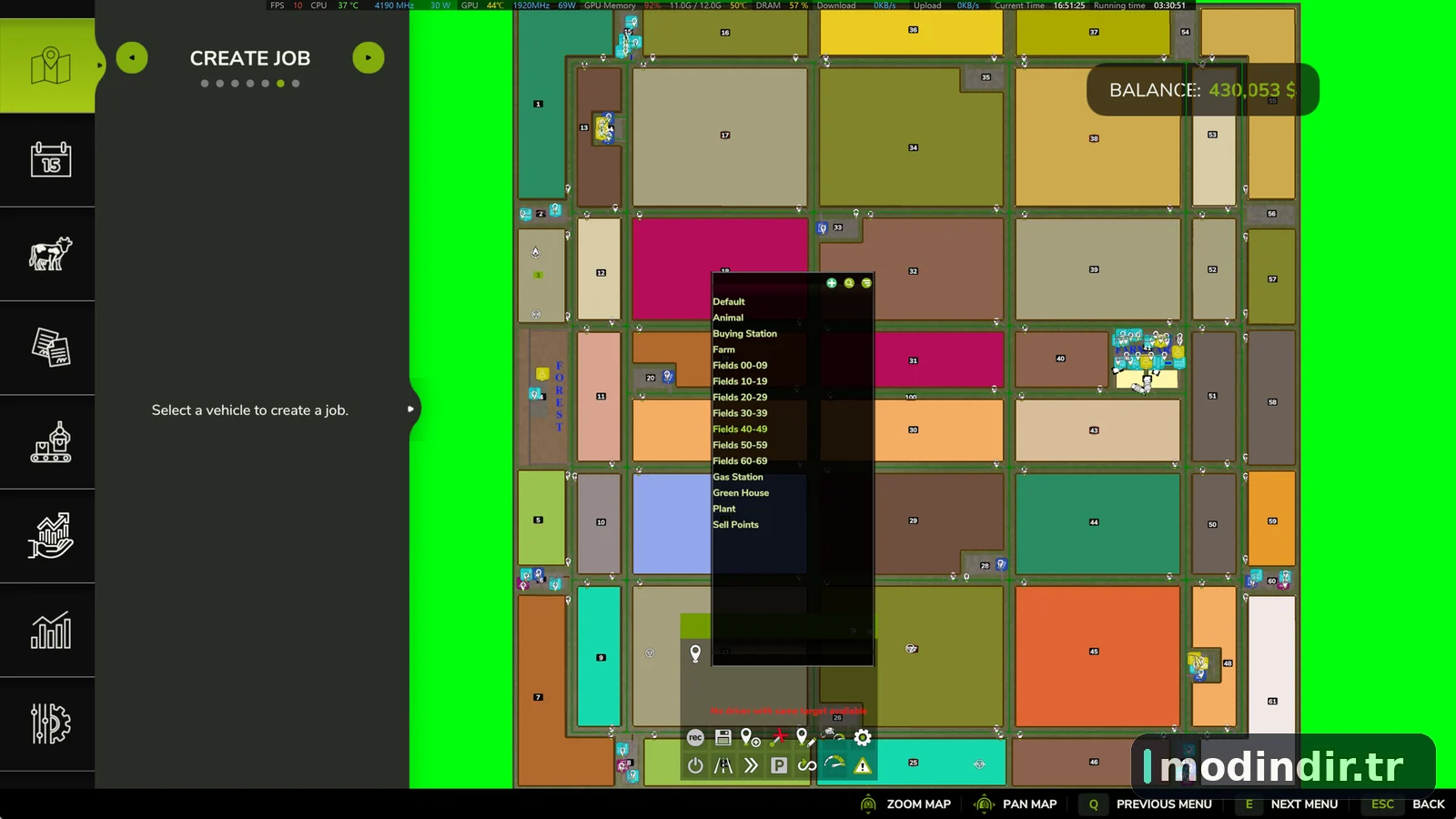Click the search magnifier atop the list
The image size is (1456, 819).
[849, 283]
